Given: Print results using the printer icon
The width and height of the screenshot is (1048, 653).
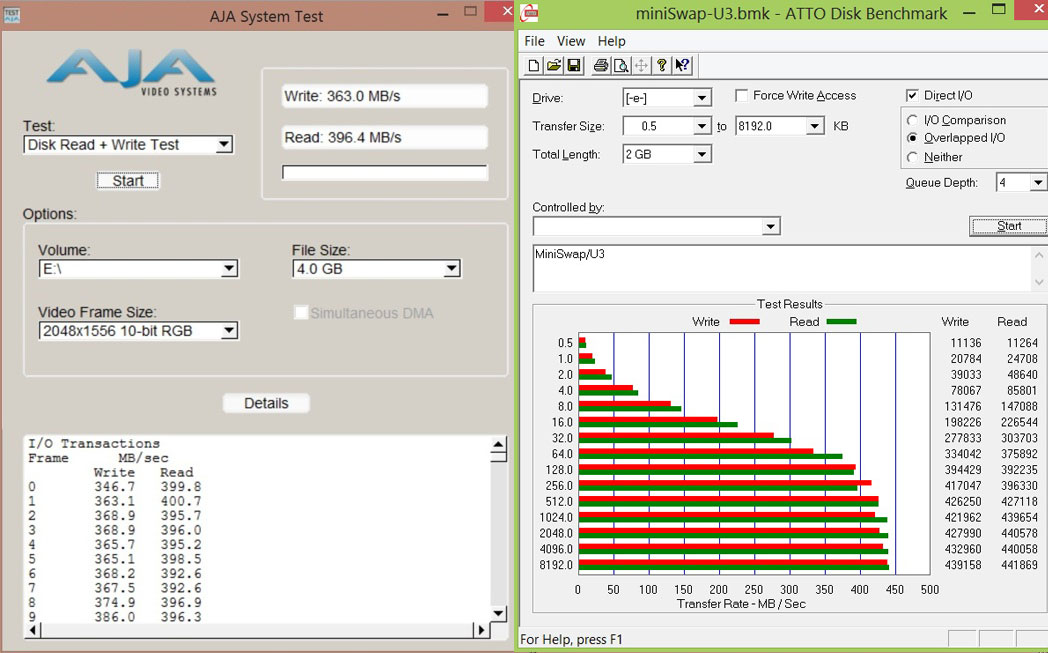Looking at the screenshot, I should click(601, 65).
